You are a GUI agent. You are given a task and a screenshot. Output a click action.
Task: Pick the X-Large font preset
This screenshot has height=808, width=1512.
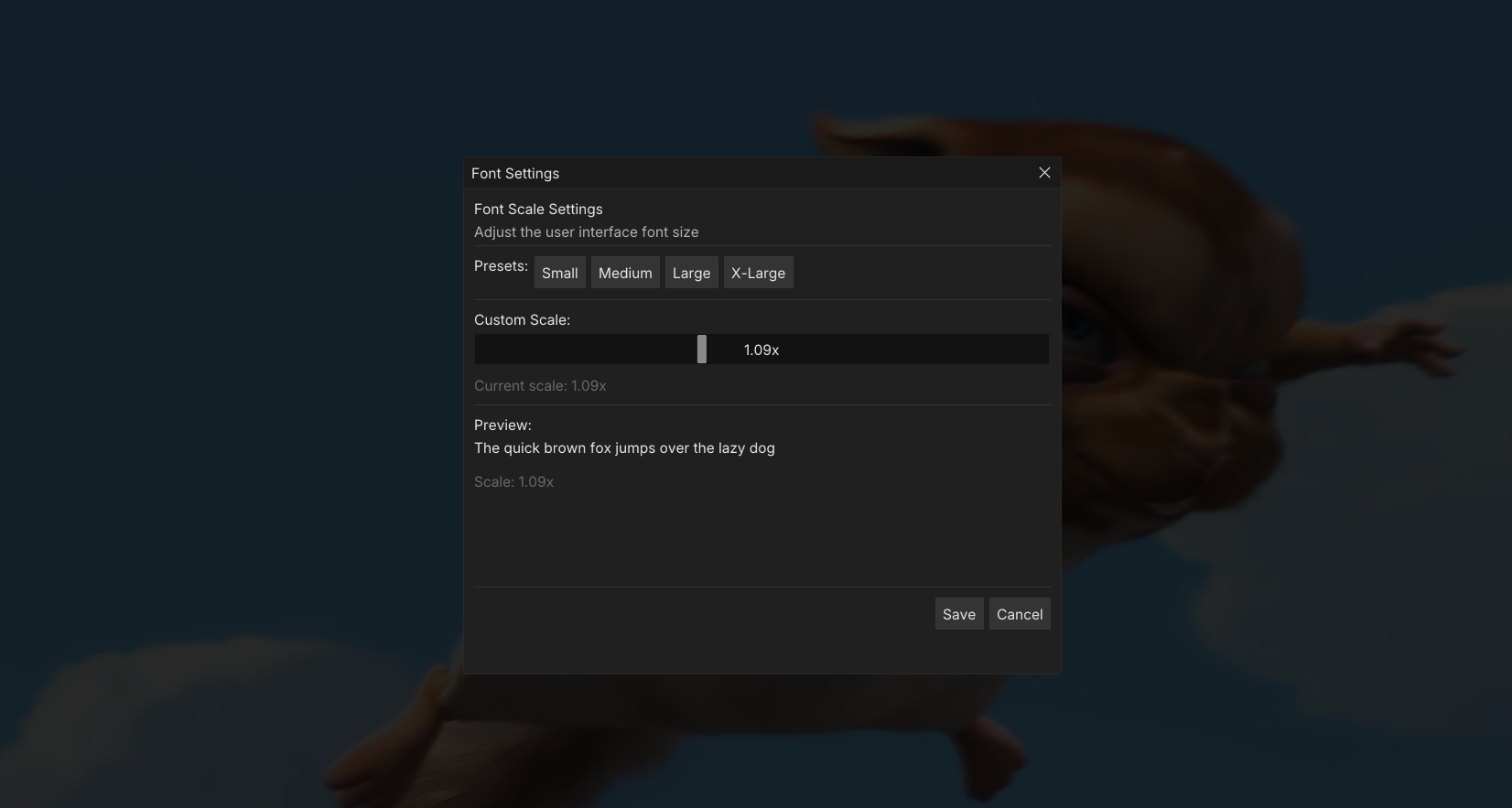point(758,273)
